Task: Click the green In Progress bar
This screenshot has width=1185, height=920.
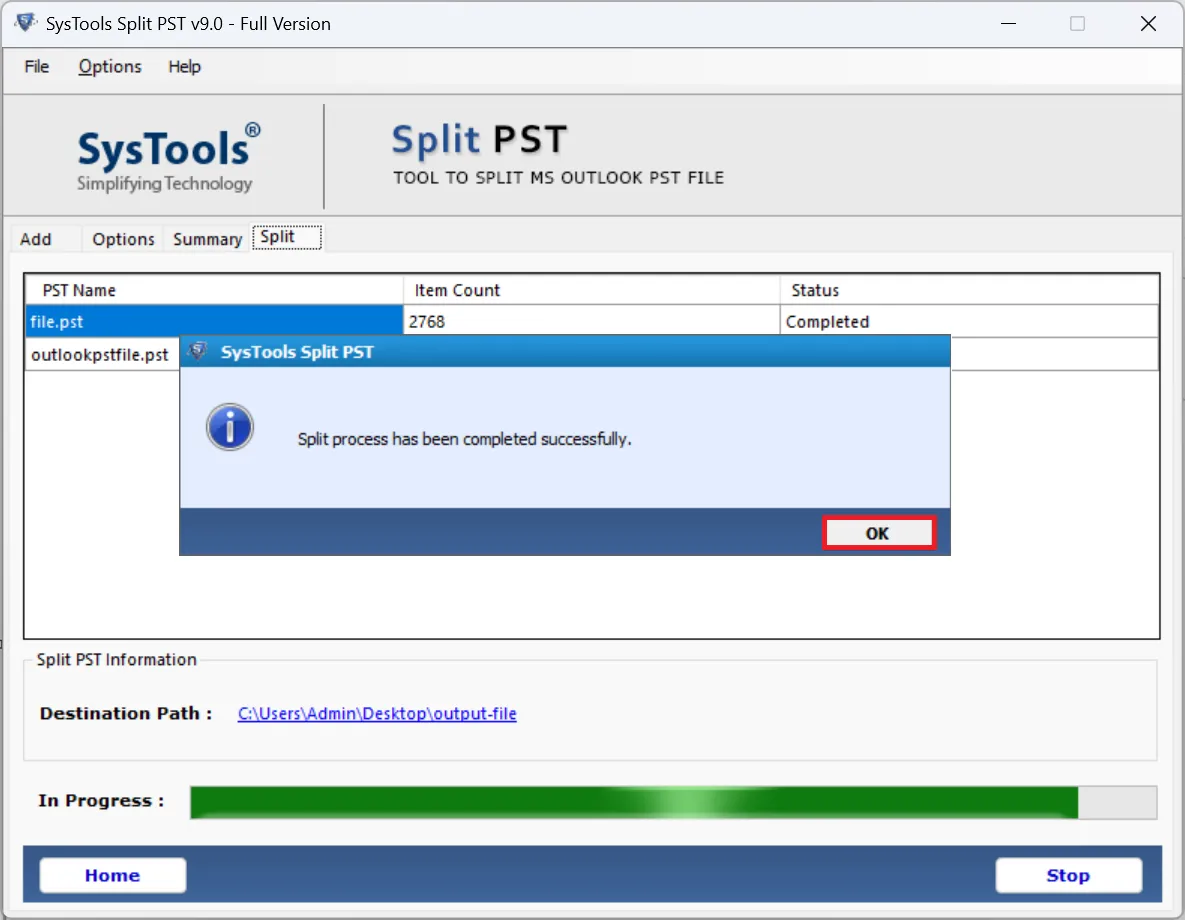Action: pyautogui.click(x=634, y=802)
